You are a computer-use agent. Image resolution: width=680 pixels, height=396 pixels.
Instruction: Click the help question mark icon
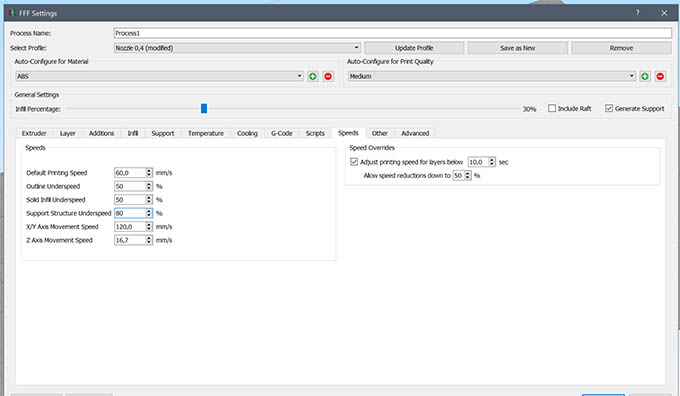[638, 13]
